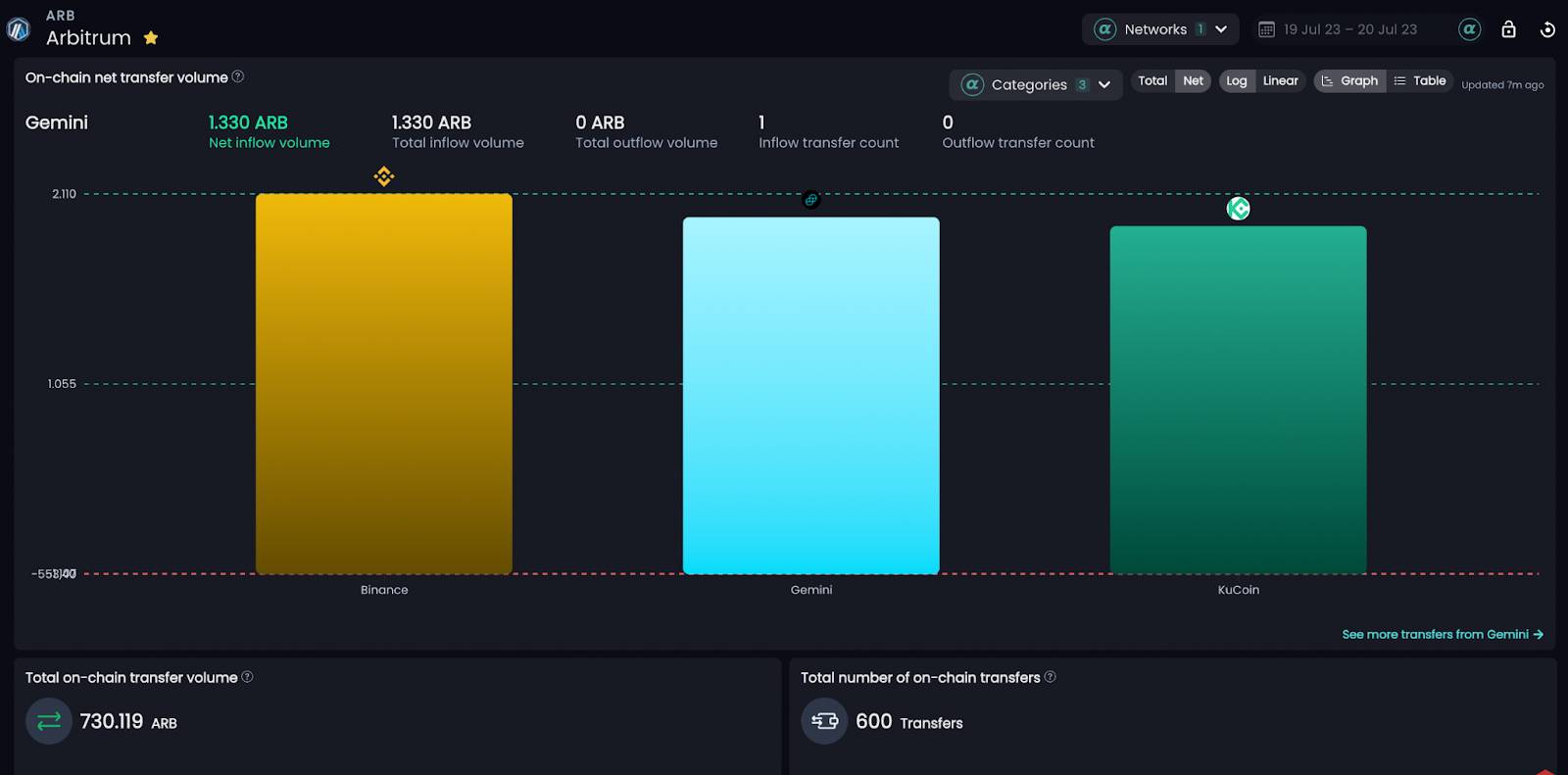Click the Gemini axis label under chart
Screen dimensions: 1568x775
tap(811, 590)
